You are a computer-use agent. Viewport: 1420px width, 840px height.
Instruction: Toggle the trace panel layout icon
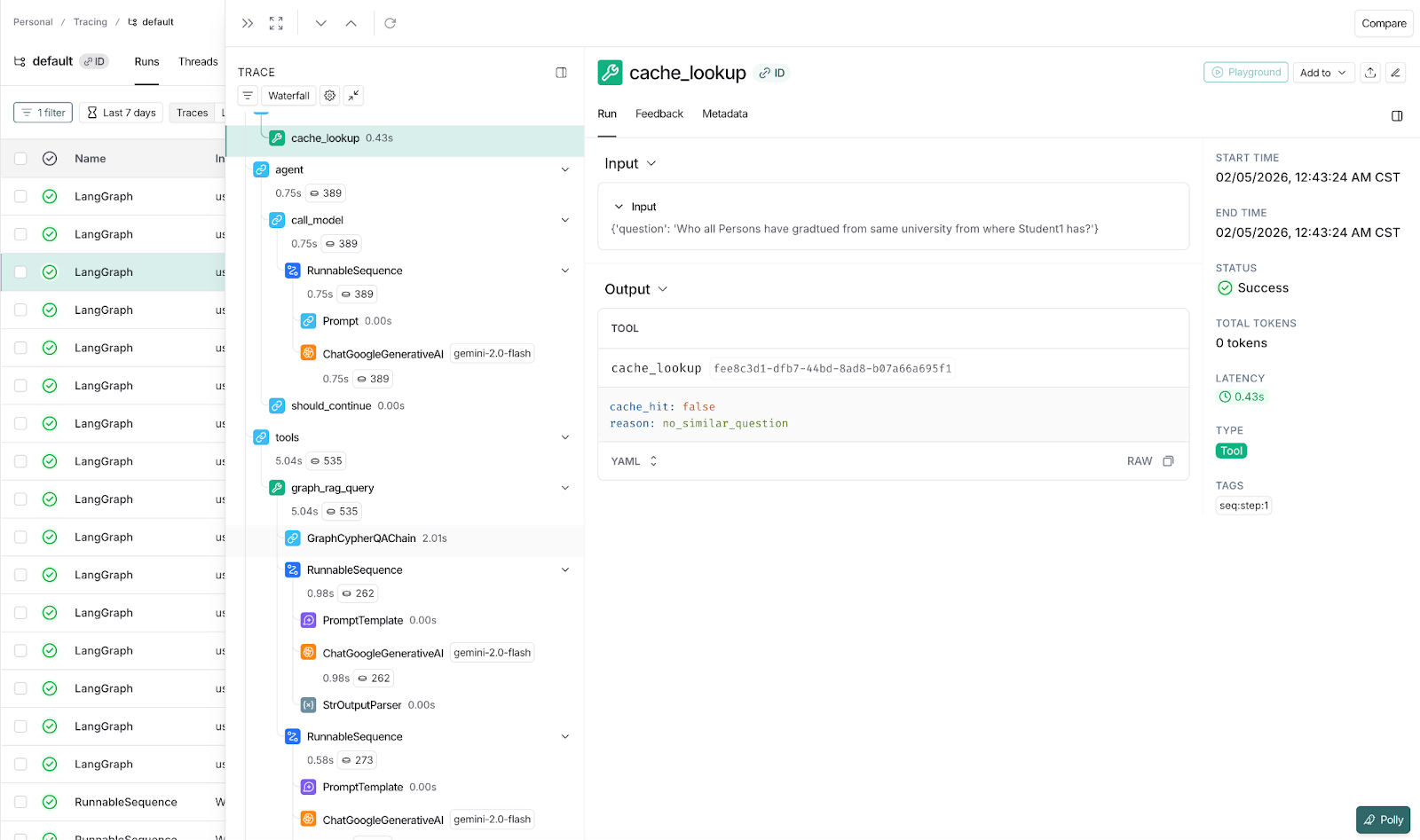pyautogui.click(x=561, y=73)
